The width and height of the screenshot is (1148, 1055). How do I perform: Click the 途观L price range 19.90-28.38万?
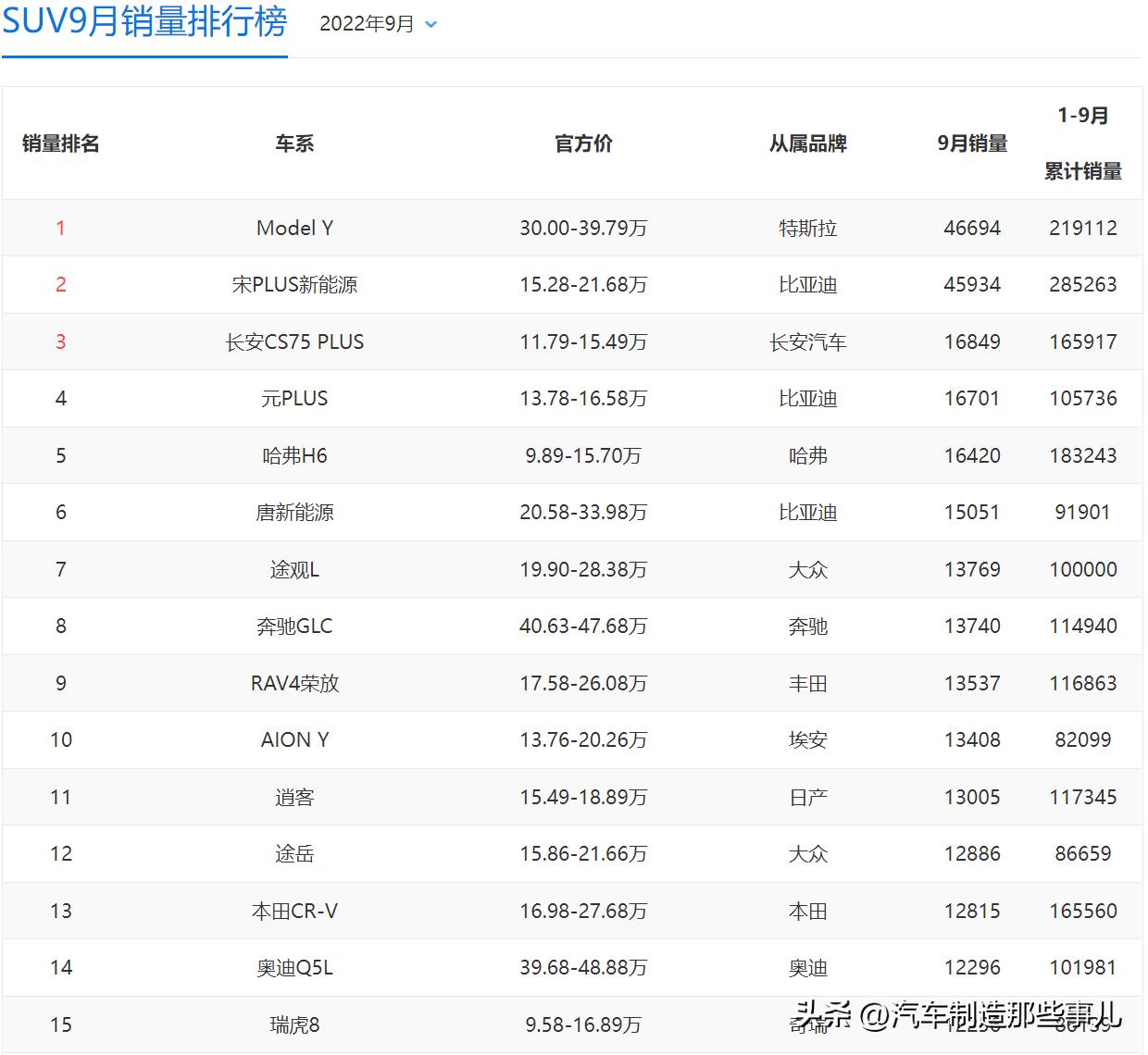(x=582, y=569)
